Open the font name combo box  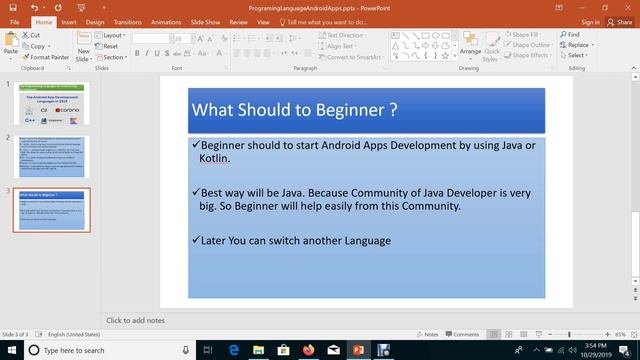(153, 39)
